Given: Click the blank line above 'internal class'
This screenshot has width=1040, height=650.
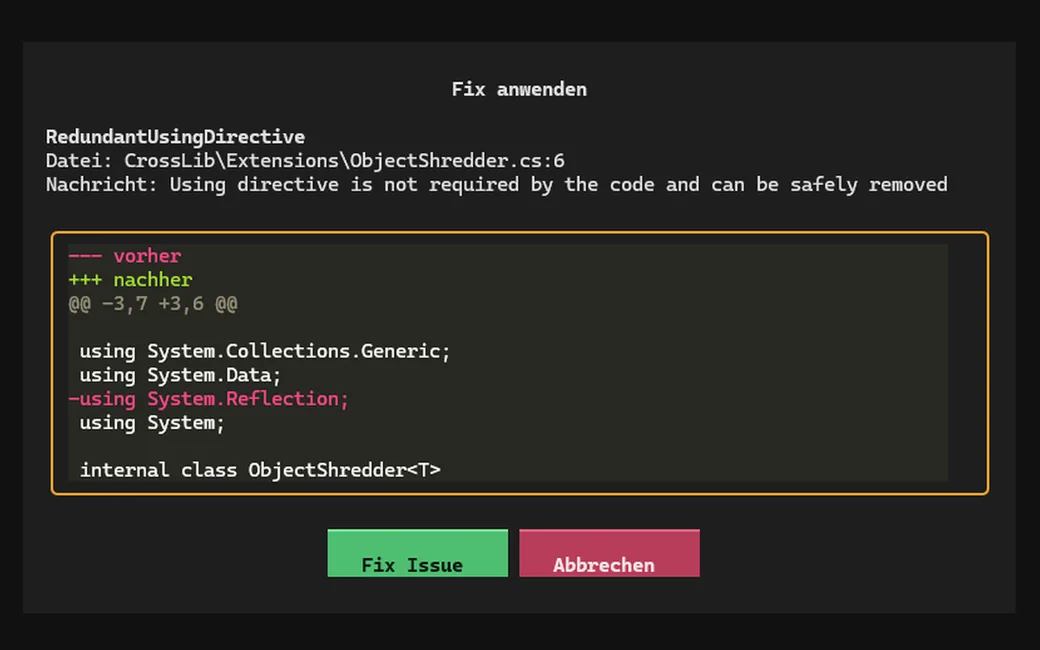Looking at the screenshot, I should 508,446.
